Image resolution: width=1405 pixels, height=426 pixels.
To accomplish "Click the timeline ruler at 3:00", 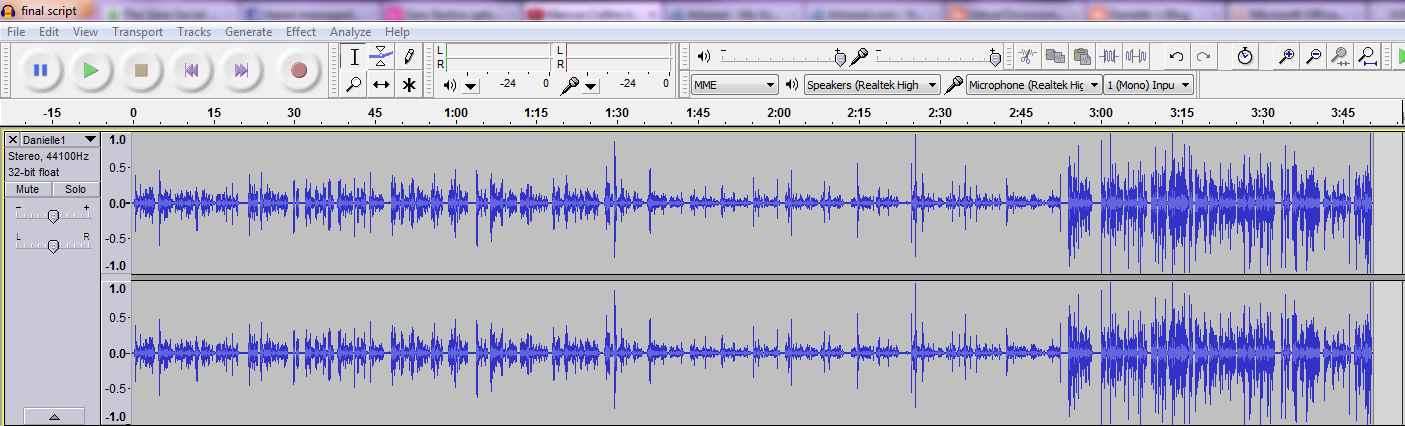I will click(x=1101, y=113).
